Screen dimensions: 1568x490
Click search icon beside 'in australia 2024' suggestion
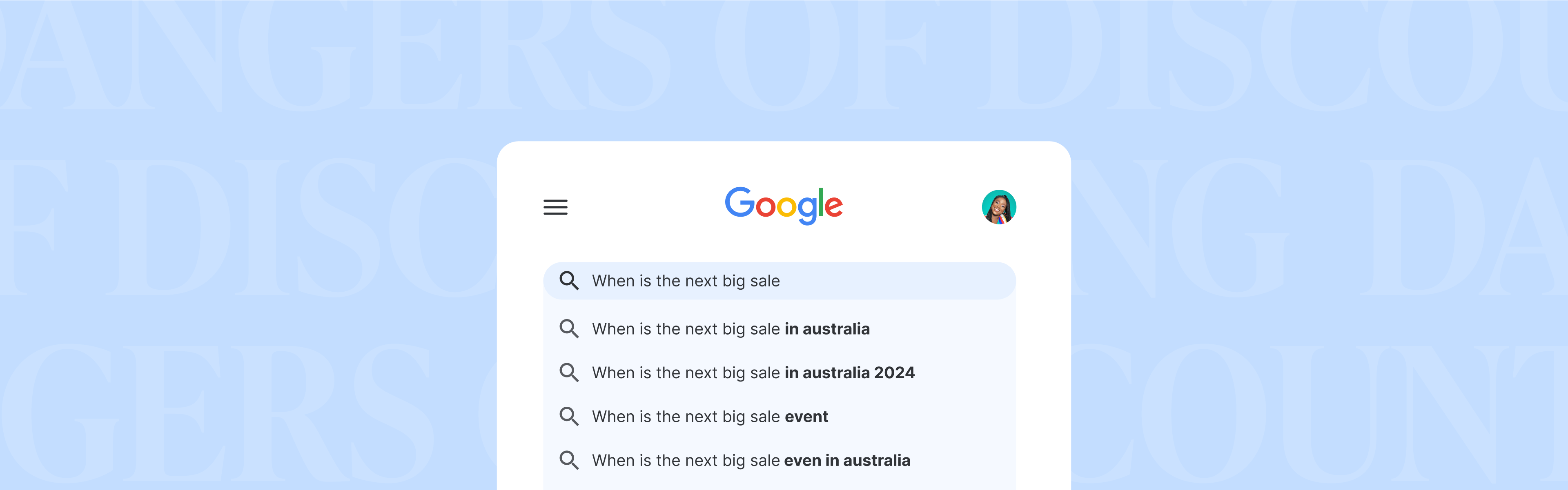[568, 372]
